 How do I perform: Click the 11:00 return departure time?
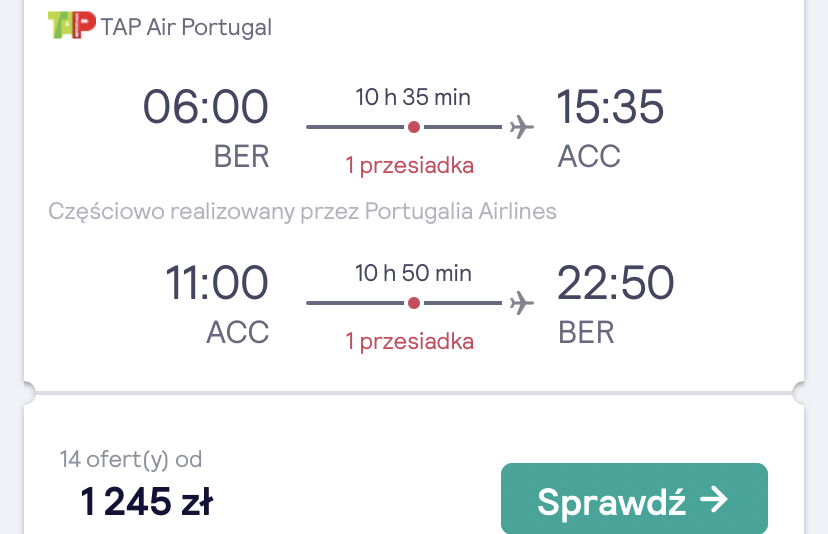[217, 283]
